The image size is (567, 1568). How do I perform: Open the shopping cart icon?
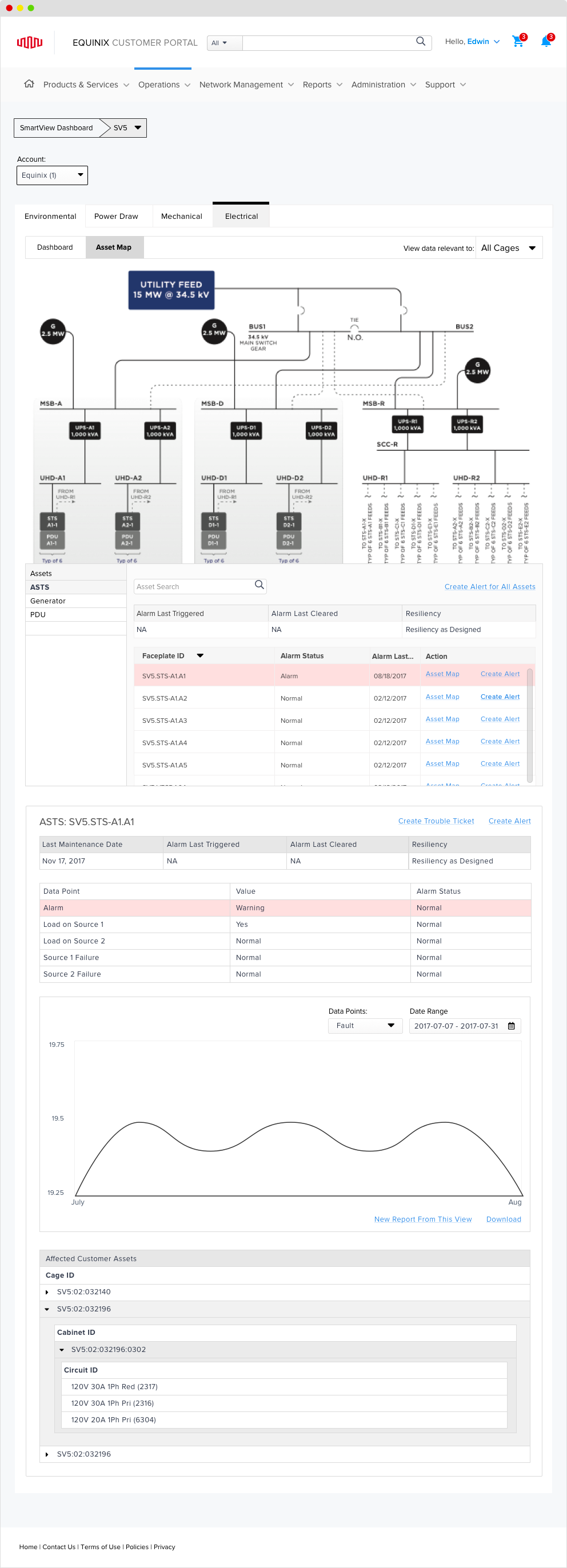click(518, 41)
